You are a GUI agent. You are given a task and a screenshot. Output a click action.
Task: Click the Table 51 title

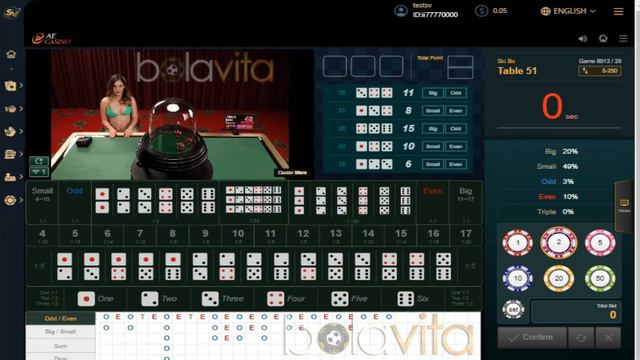click(517, 71)
